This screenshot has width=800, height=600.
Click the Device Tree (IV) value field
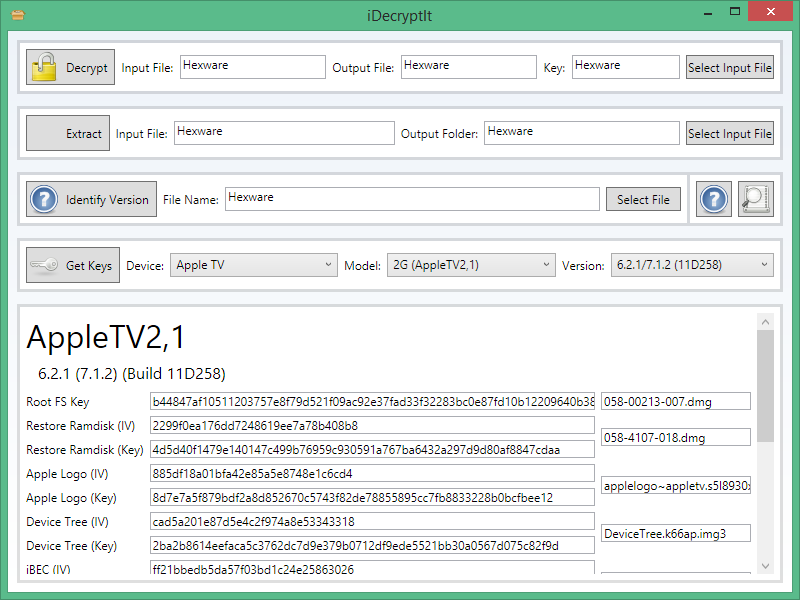pos(372,521)
